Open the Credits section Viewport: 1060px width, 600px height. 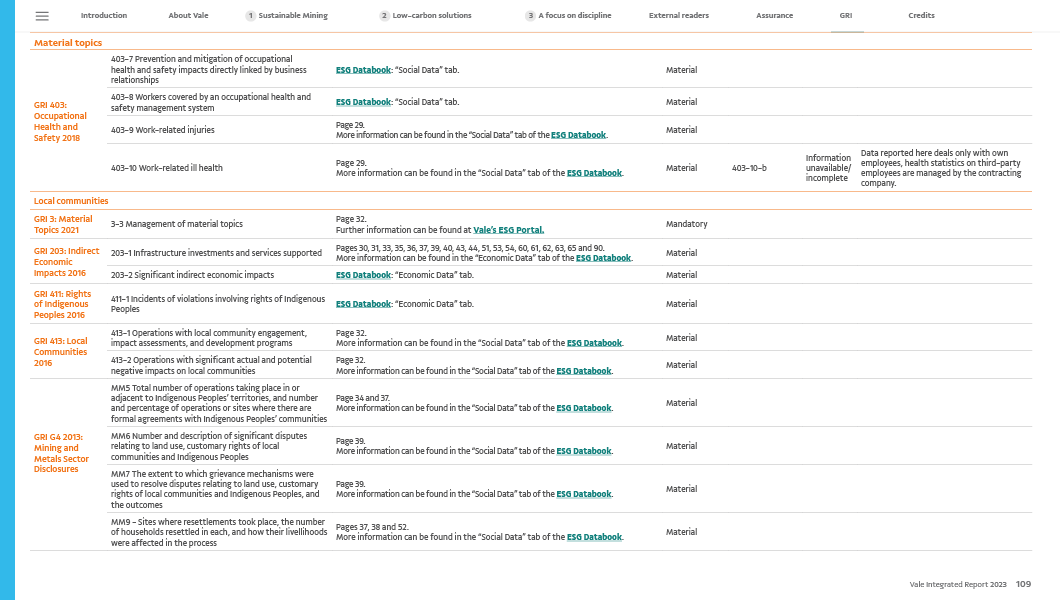[x=921, y=16]
